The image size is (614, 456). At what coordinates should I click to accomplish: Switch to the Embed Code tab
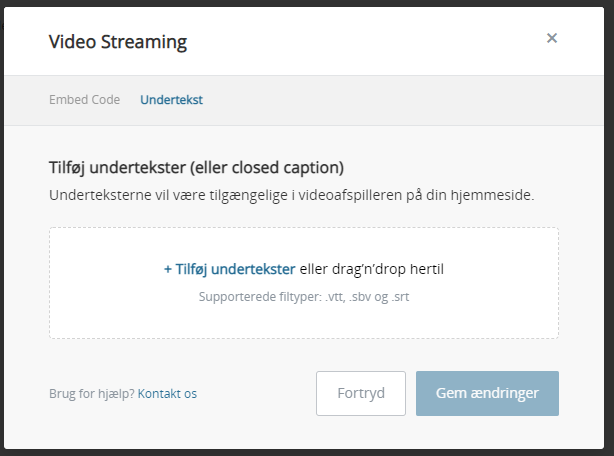point(84,100)
